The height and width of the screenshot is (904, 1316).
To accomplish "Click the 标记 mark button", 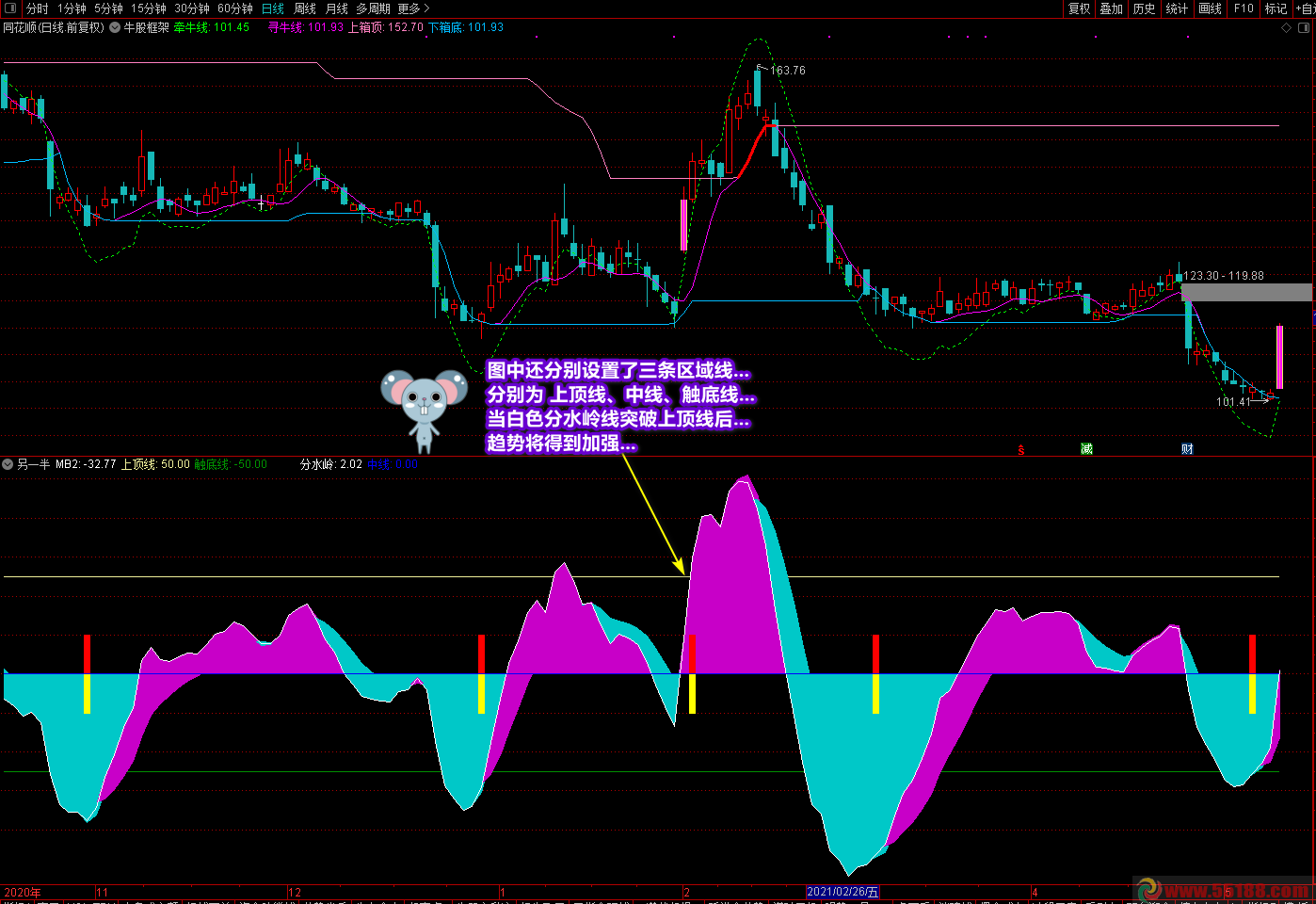I will (x=1276, y=8).
